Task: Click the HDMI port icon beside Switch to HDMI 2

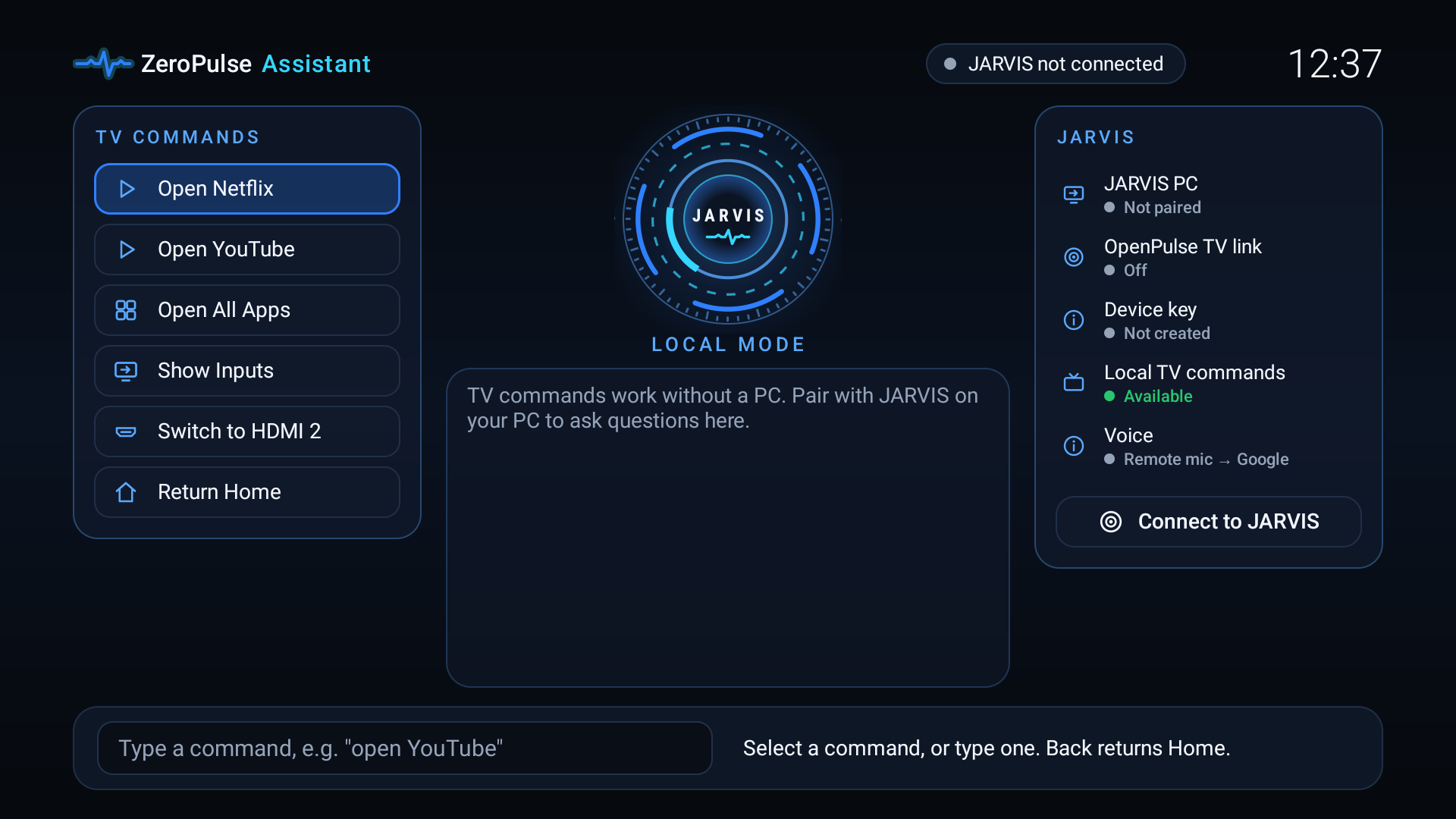Action: click(x=126, y=431)
